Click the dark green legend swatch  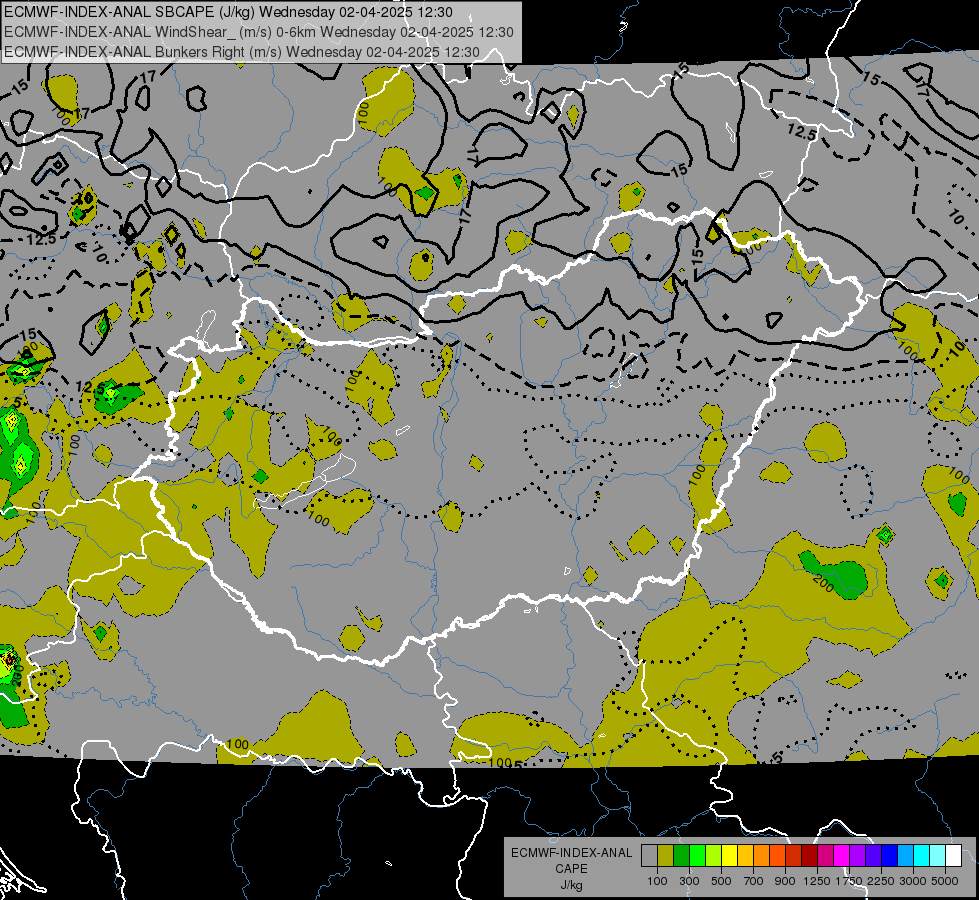681,856
